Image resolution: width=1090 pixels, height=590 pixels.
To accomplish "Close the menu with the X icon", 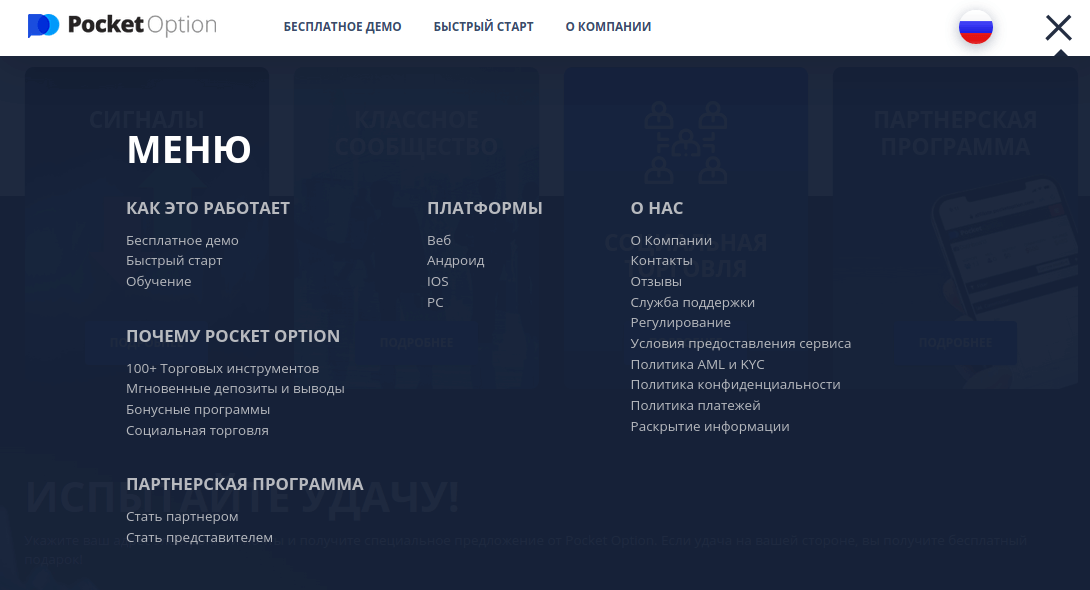I will pos(1058,28).
